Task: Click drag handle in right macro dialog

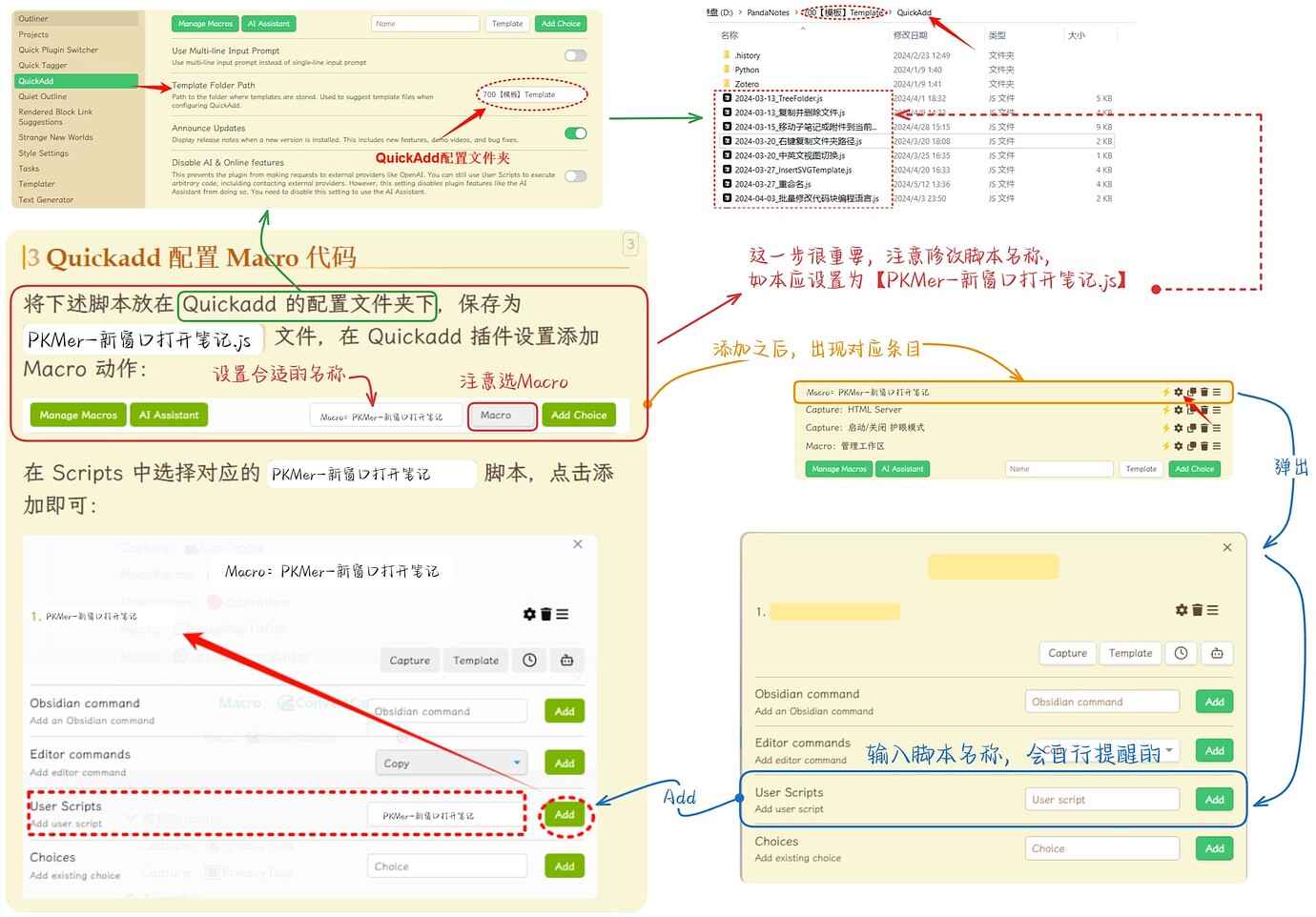Action: pyautogui.click(x=1212, y=610)
